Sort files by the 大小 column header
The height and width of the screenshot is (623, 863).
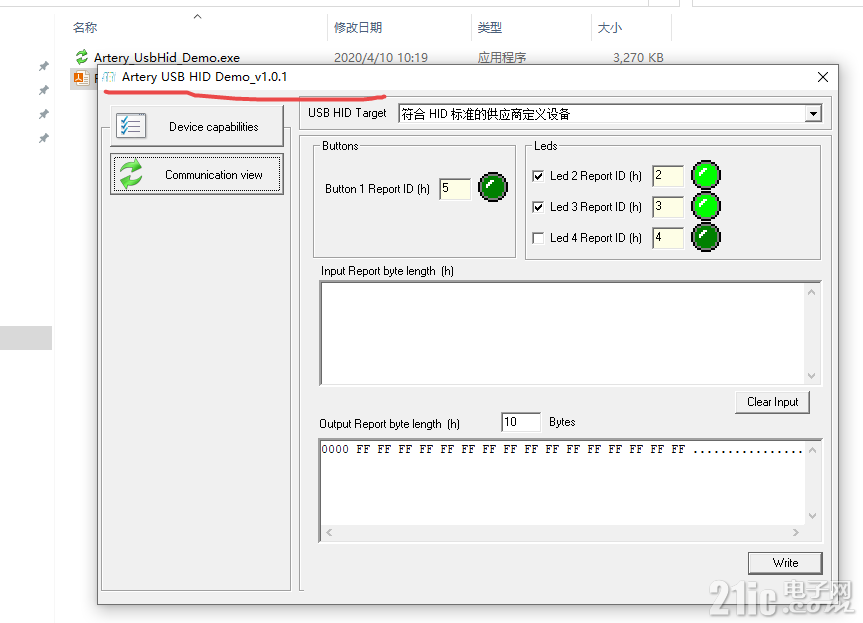(x=610, y=28)
